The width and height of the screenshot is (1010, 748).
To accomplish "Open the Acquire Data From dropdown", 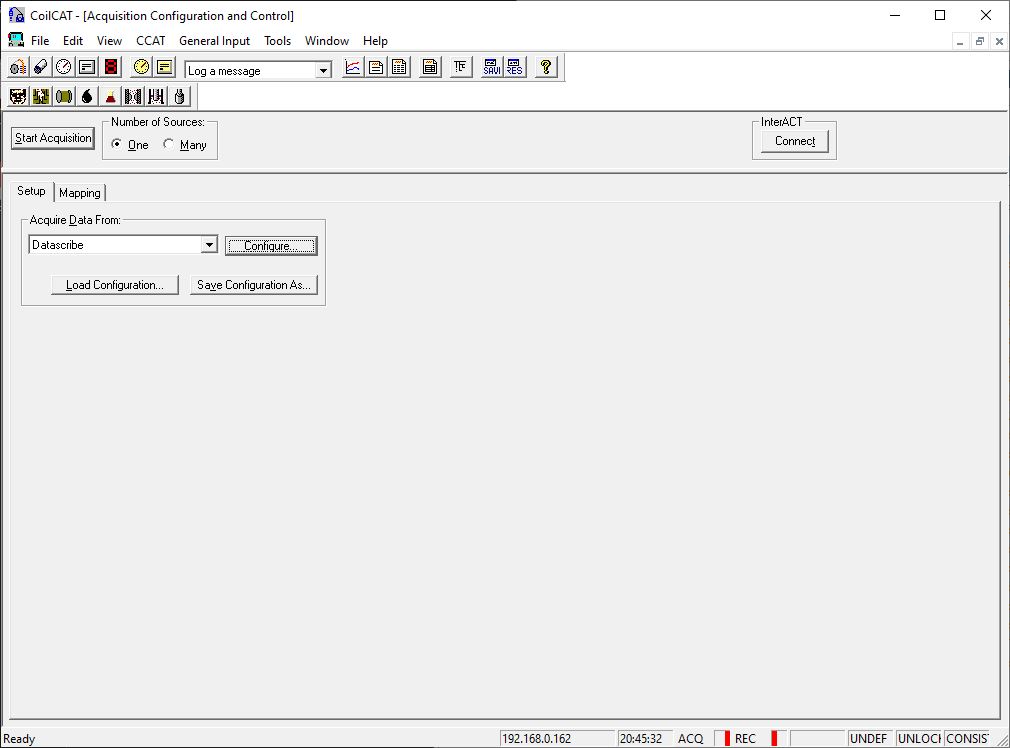I will [x=208, y=245].
